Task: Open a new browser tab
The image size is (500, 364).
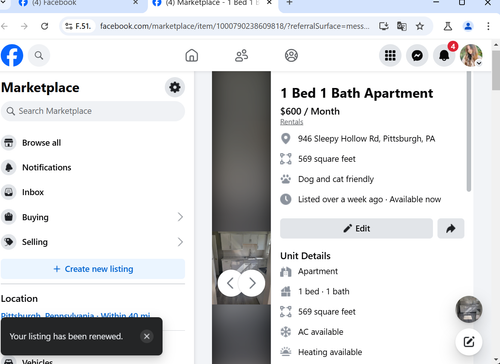Action: point(289,3)
